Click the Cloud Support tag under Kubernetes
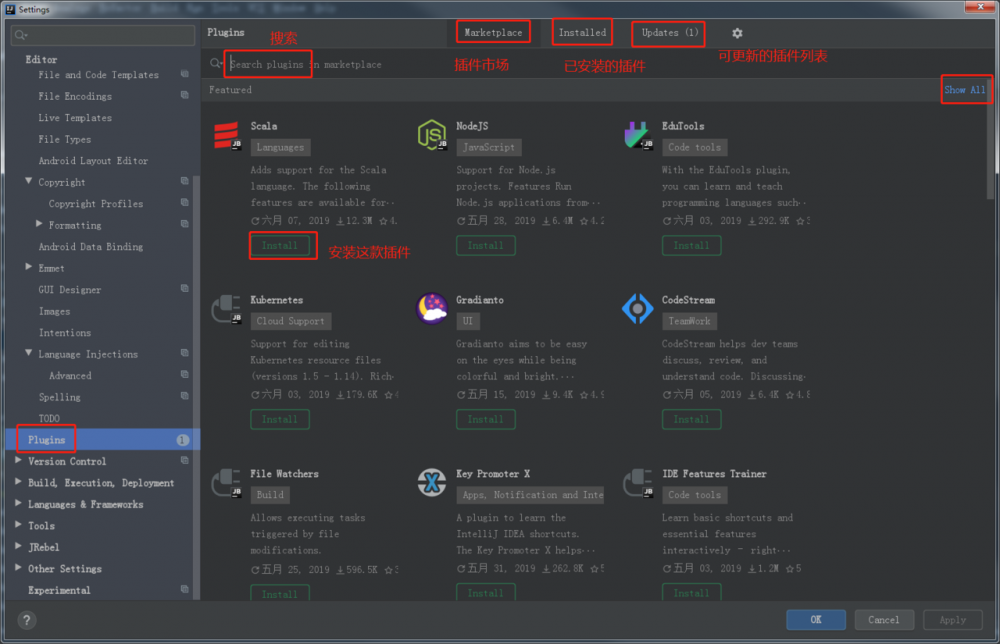 click(x=291, y=321)
